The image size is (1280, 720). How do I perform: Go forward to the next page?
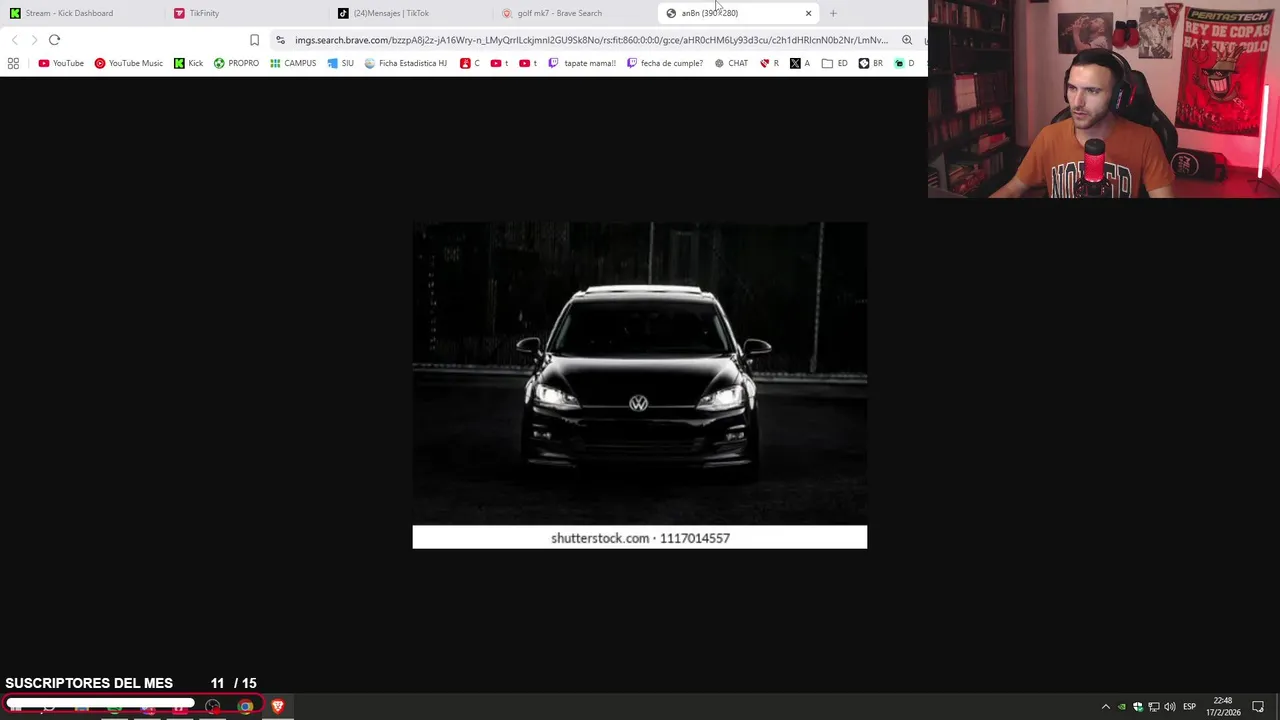34,40
